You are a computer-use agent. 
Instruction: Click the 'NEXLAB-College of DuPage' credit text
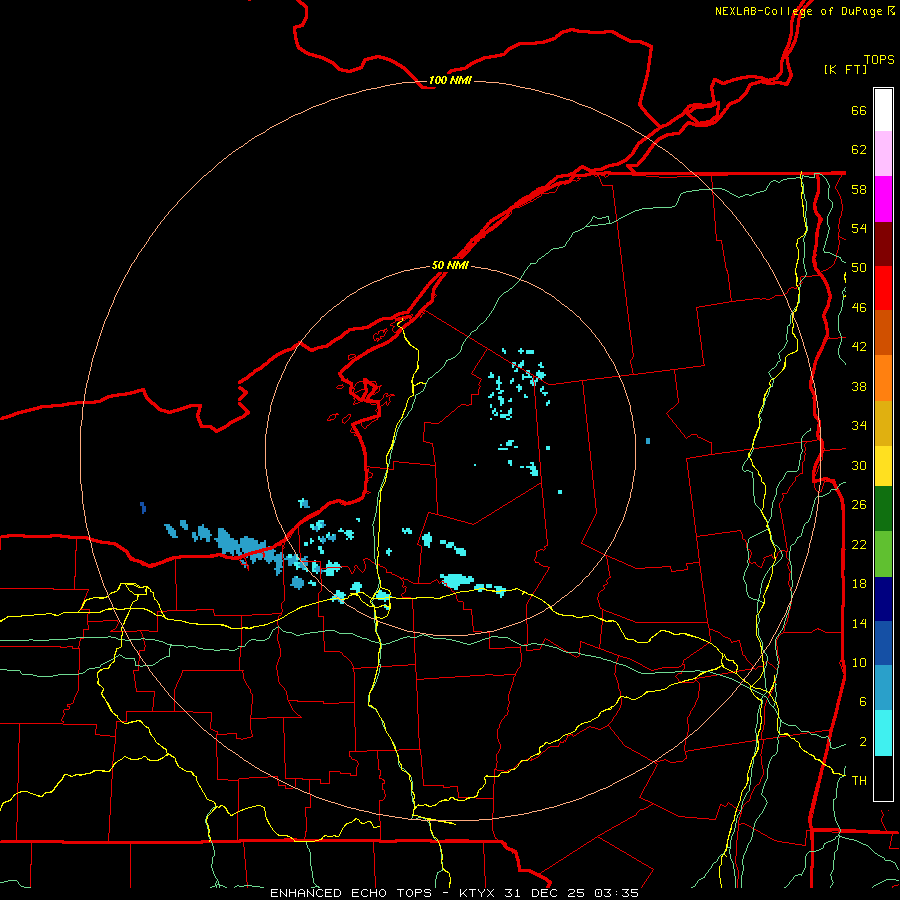798,11
